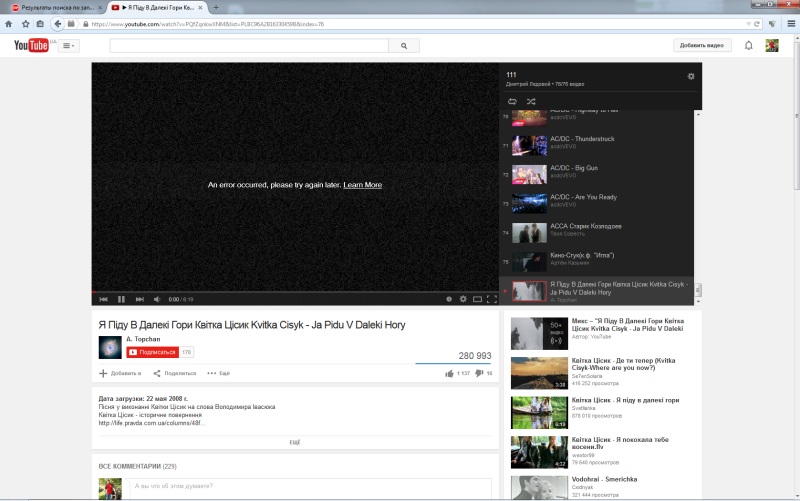Toggle theater mode in the player
Viewport: 800px width, 501px height.
tap(477, 299)
